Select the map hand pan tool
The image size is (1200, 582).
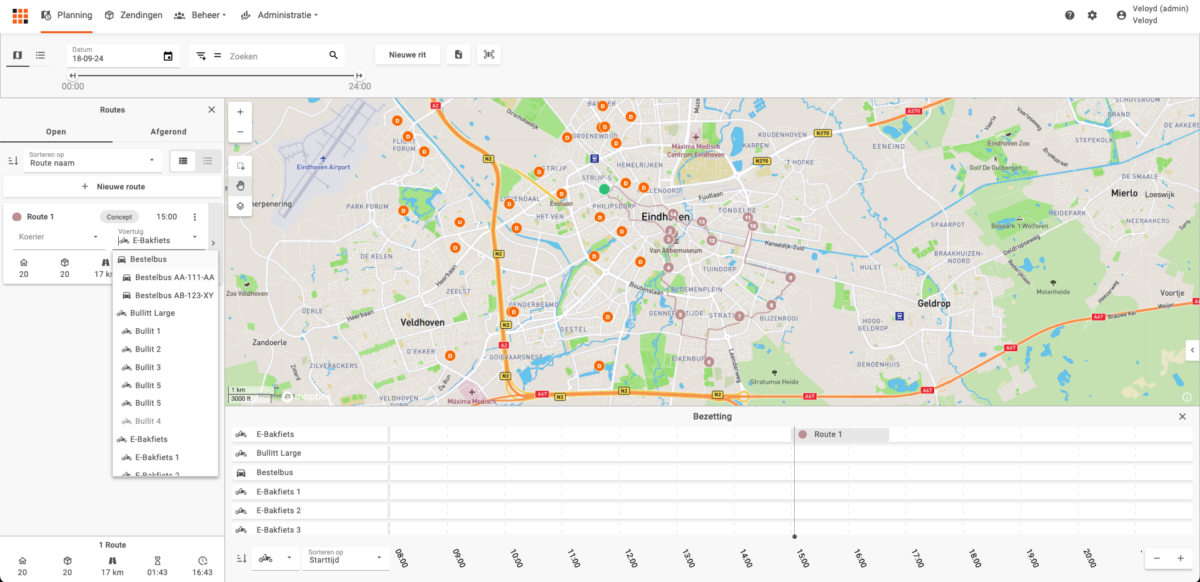[x=240, y=186]
